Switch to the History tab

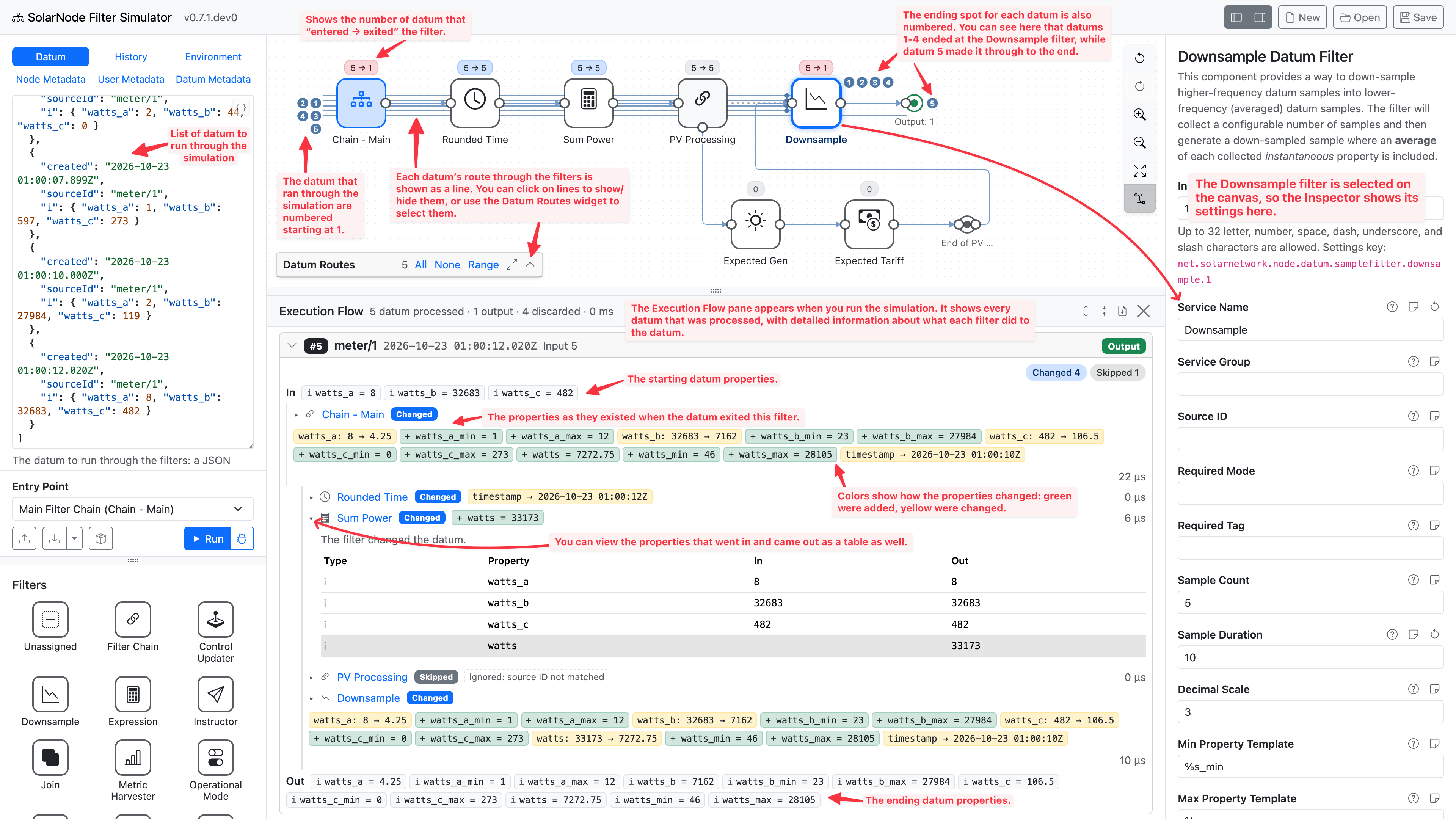click(x=130, y=57)
